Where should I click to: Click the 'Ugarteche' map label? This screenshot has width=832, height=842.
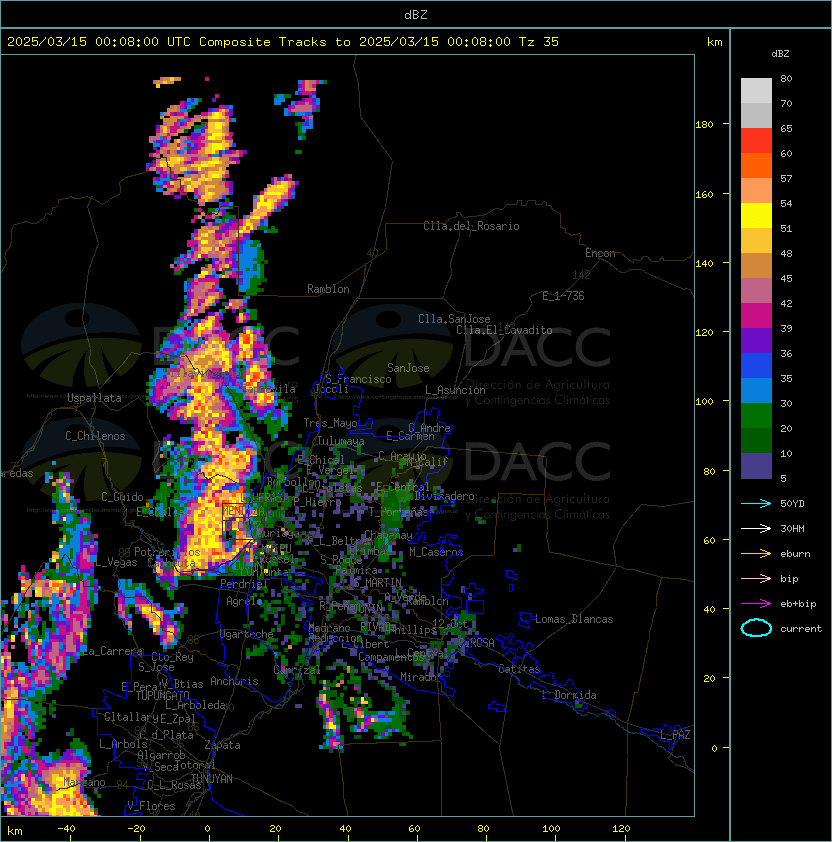pyautogui.click(x=247, y=634)
